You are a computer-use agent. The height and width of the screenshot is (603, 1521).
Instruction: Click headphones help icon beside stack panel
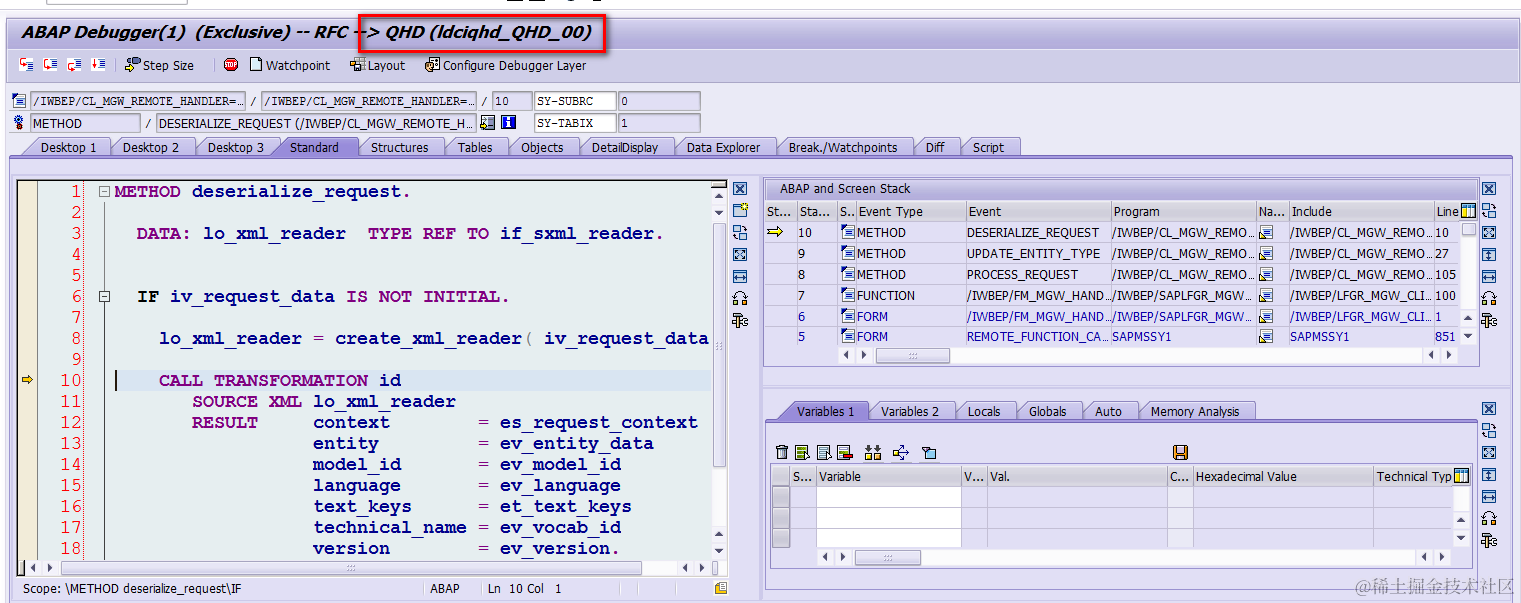[1489, 298]
